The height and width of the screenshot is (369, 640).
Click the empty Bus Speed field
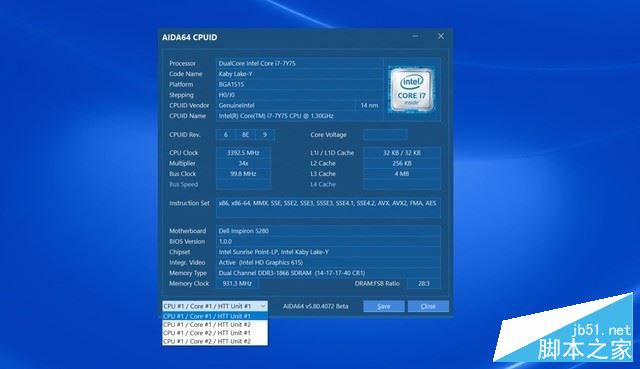tap(243, 184)
